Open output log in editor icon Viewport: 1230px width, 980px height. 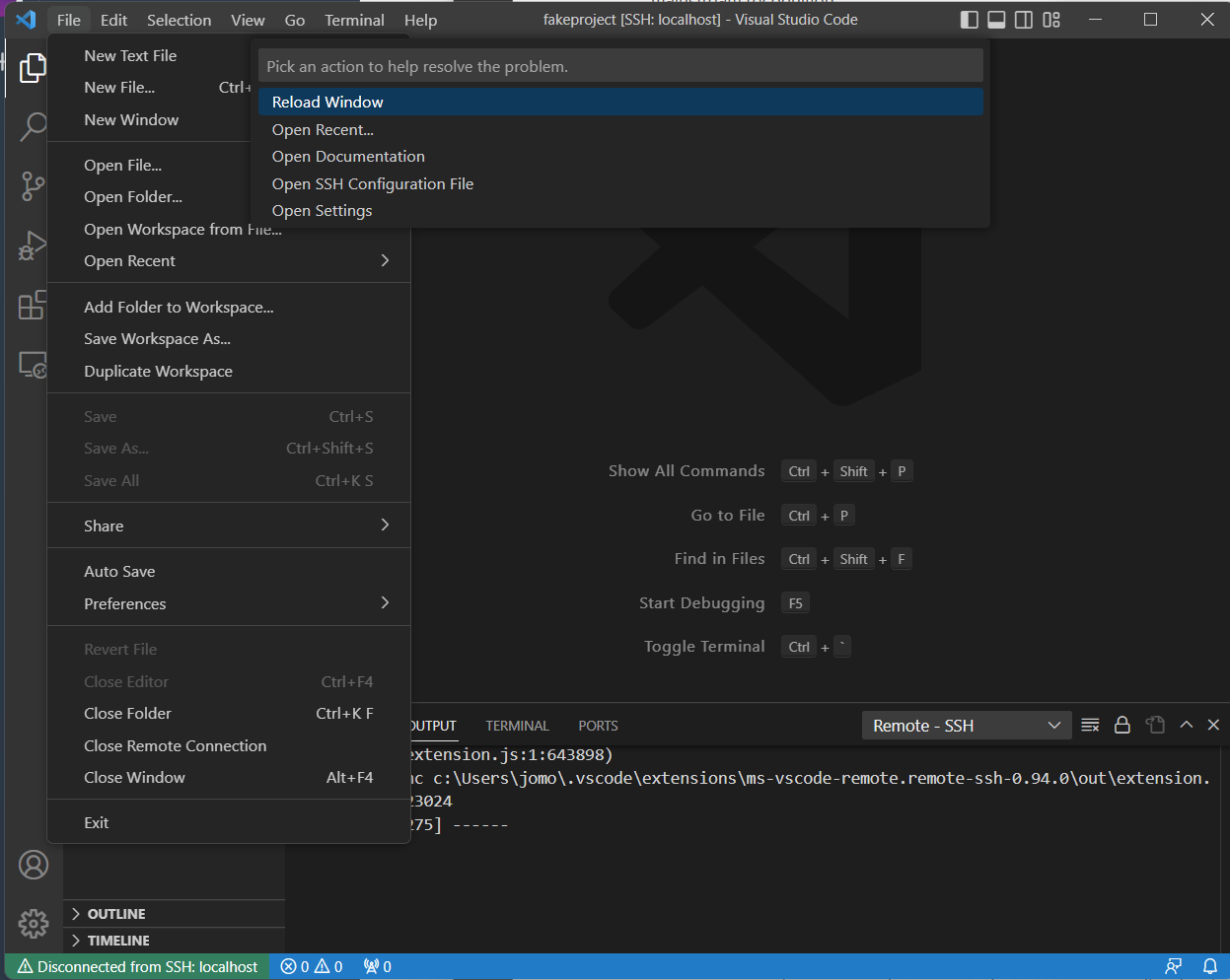[x=1155, y=725]
